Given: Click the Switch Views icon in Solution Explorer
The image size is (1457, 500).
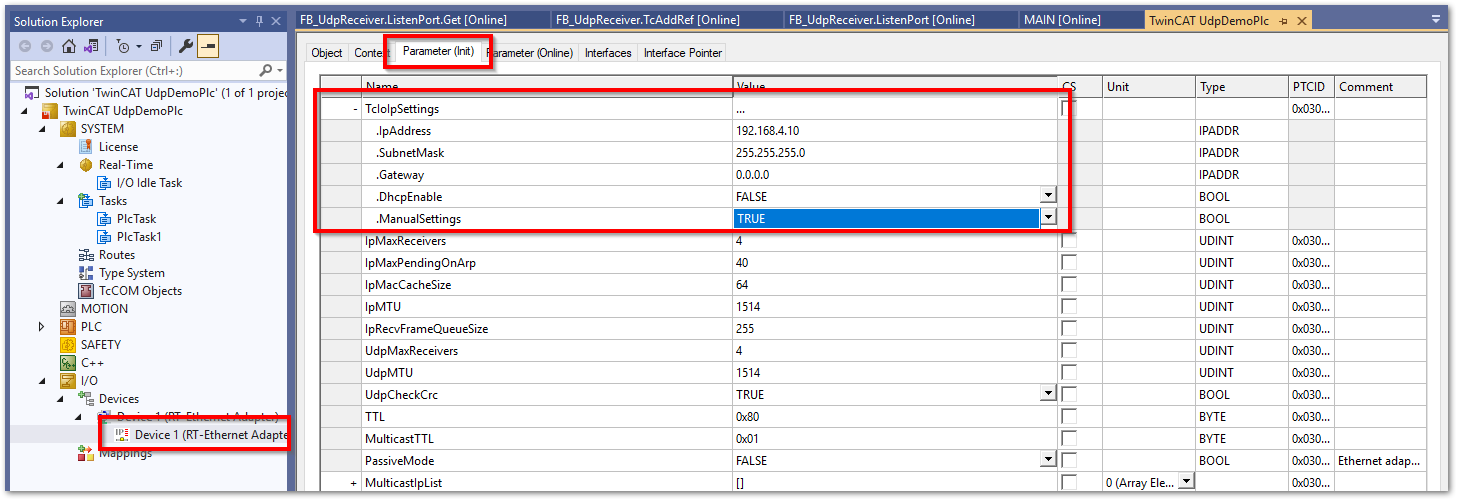Looking at the screenshot, I should point(91,46).
